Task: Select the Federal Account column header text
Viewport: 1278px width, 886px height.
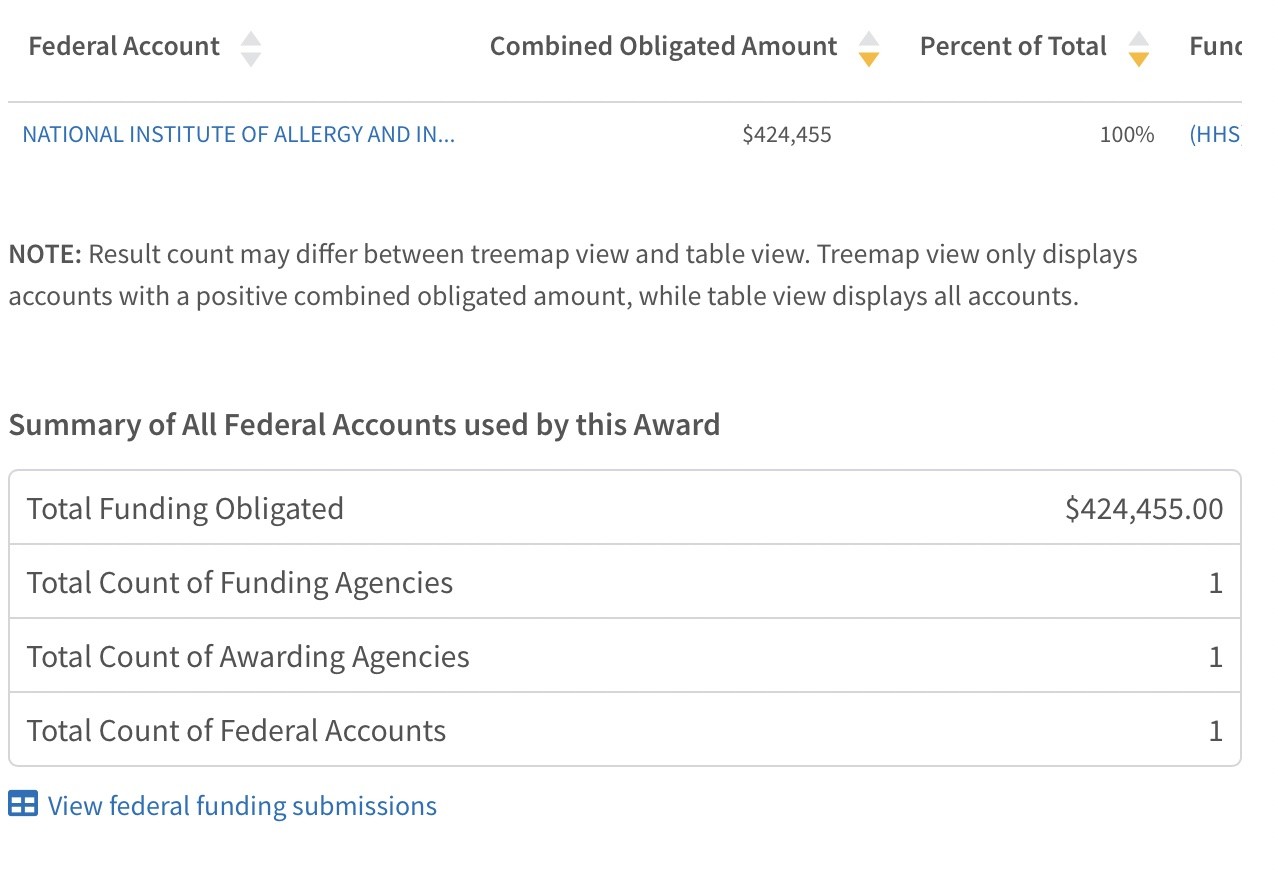Action: (x=124, y=46)
